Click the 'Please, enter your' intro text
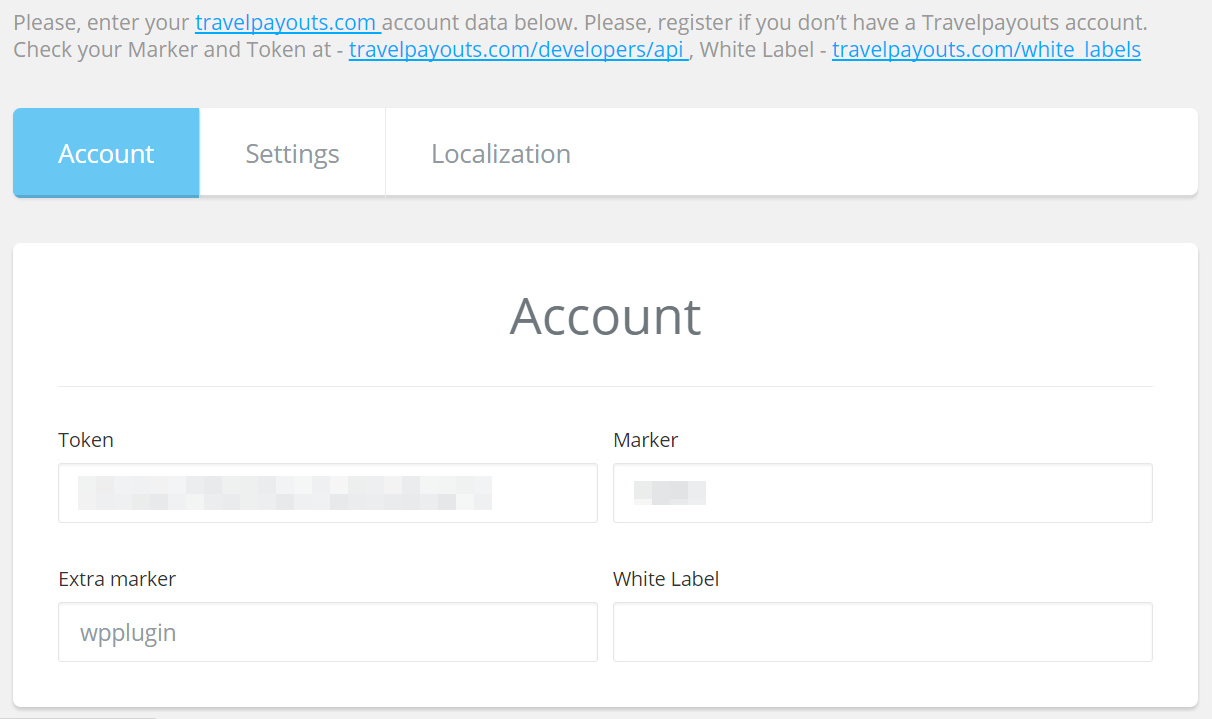The height and width of the screenshot is (719, 1212). [x=102, y=22]
